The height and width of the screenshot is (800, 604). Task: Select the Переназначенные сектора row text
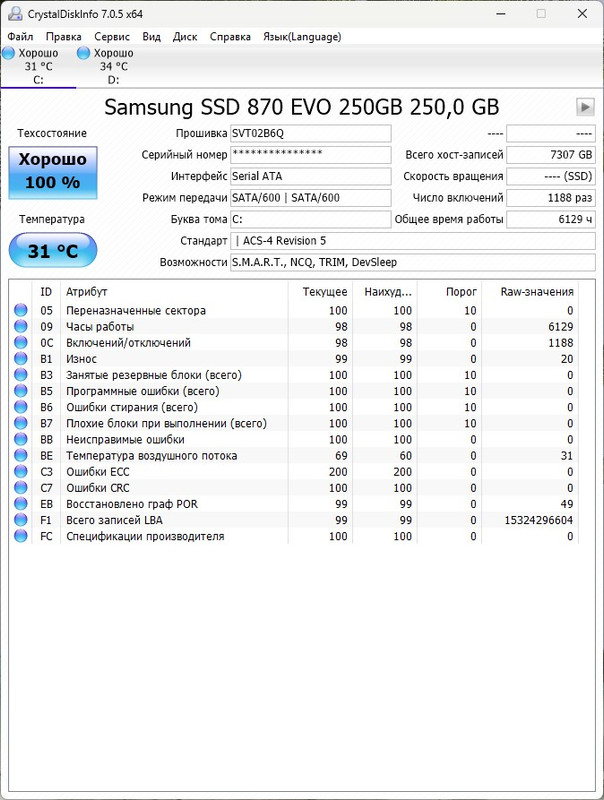(x=136, y=310)
